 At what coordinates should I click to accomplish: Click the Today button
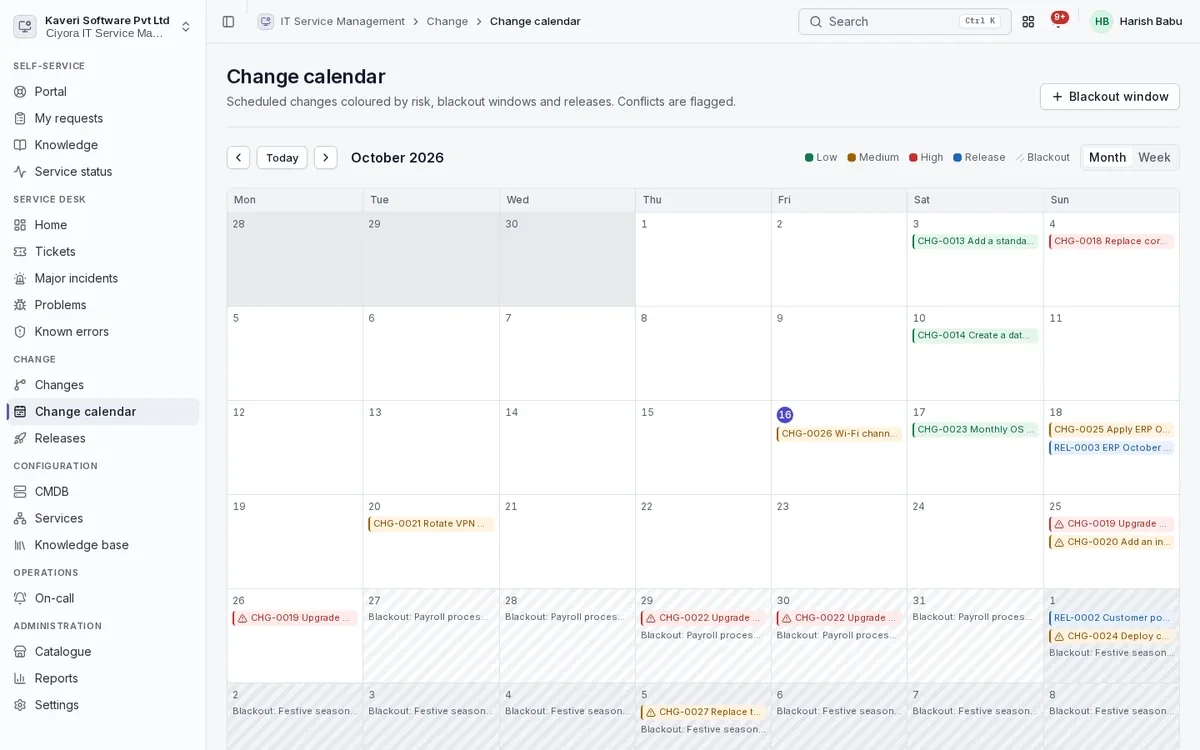coord(282,158)
